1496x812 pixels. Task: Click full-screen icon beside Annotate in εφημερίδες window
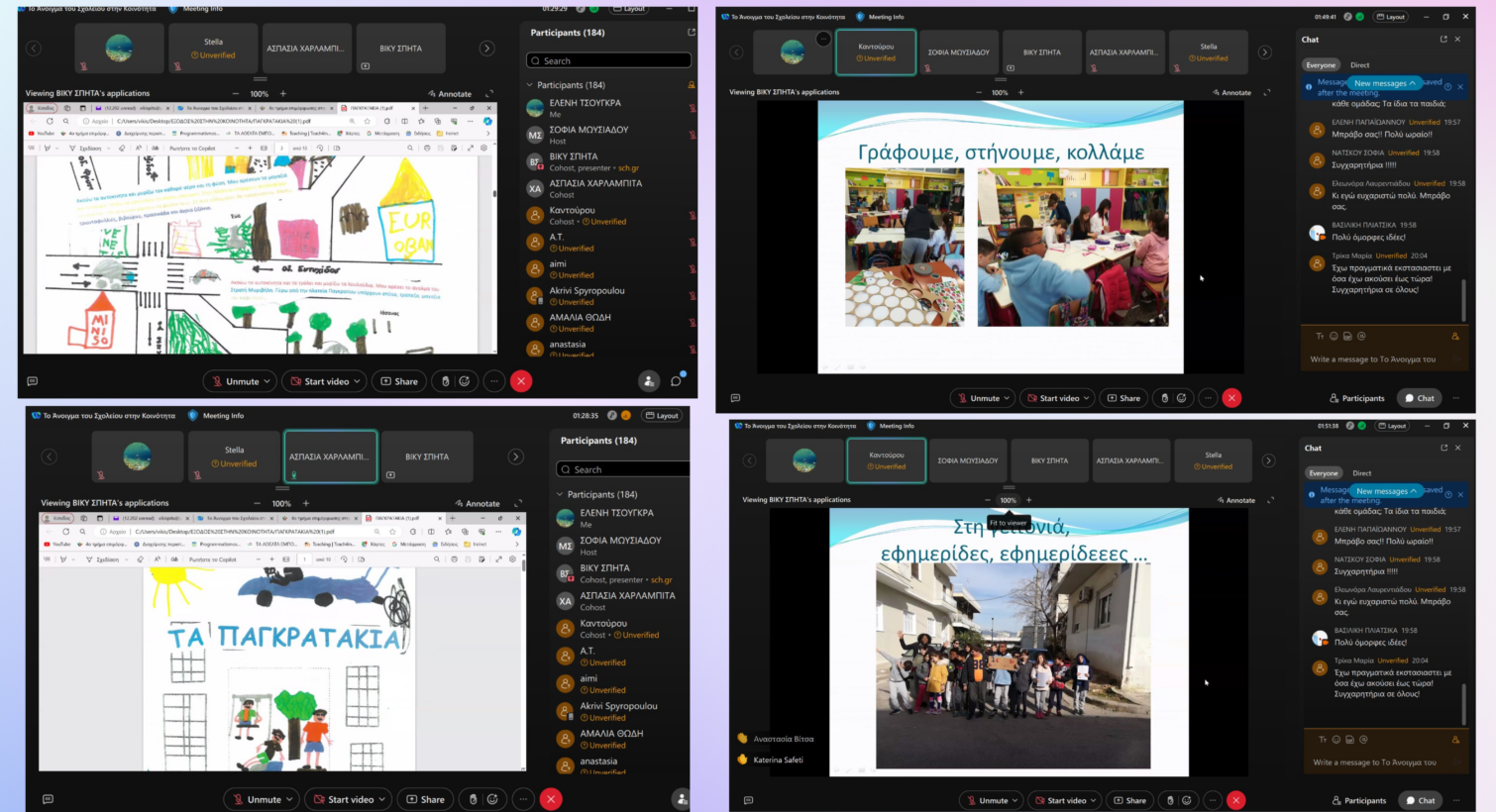(x=1270, y=500)
